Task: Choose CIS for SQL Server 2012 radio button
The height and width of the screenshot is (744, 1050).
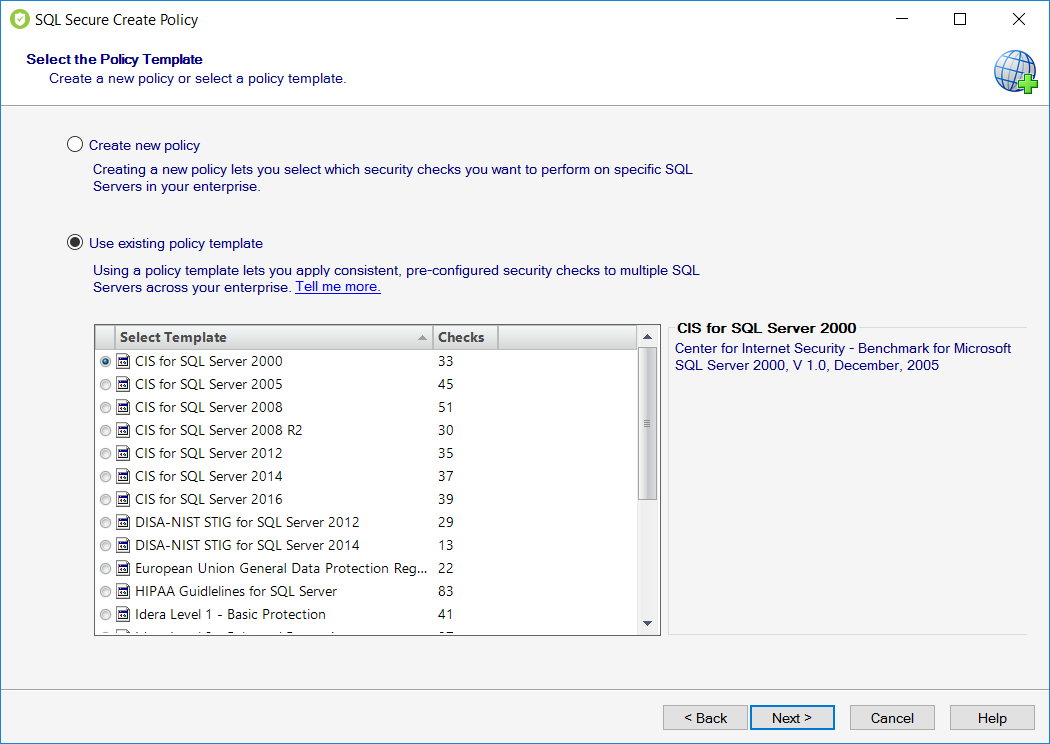Action: click(105, 453)
